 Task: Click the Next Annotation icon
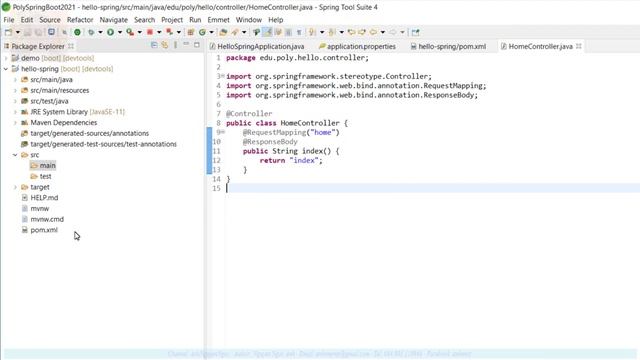[313, 32]
